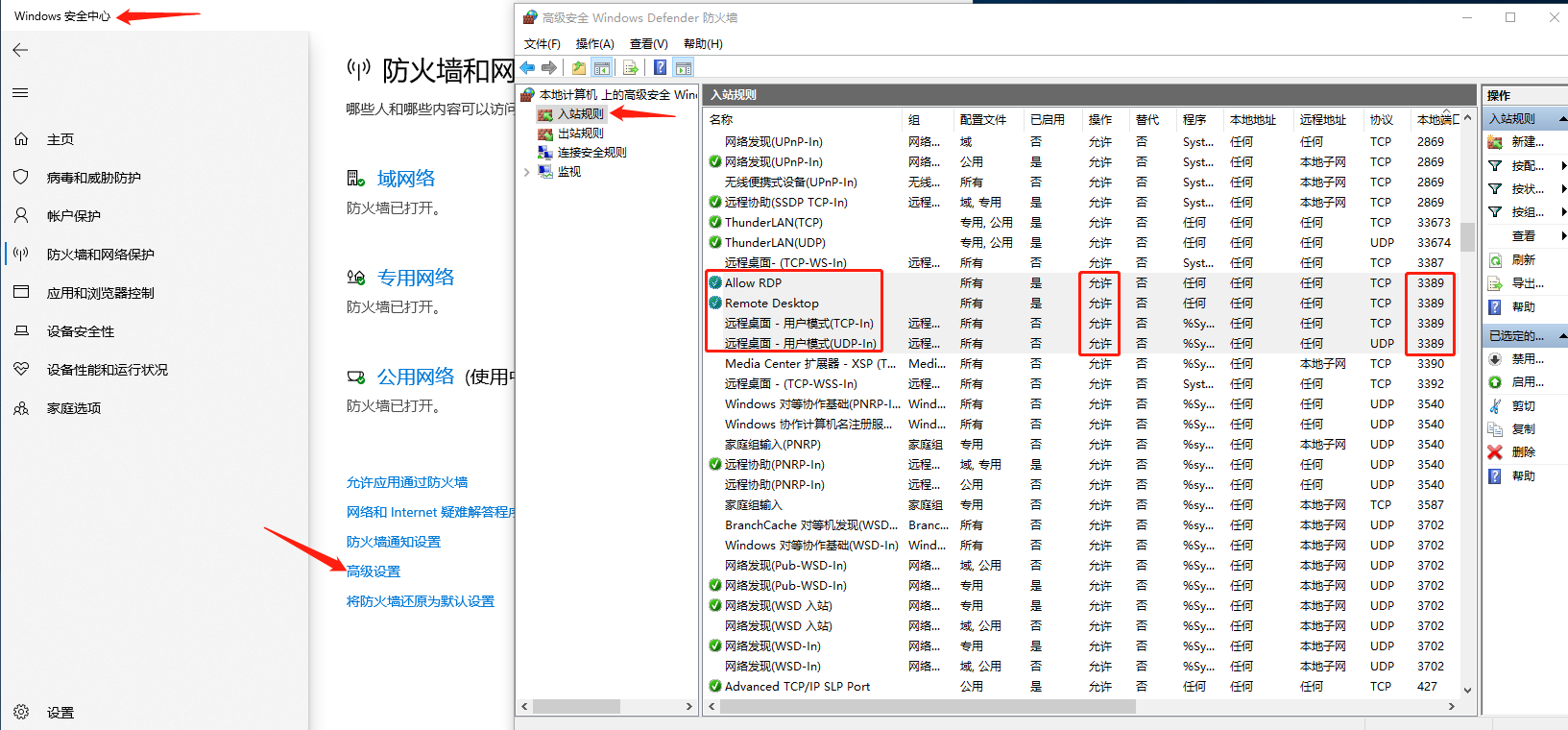Click the Up one level folder icon
Viewport: 1568px width, 730px height.
579,67
